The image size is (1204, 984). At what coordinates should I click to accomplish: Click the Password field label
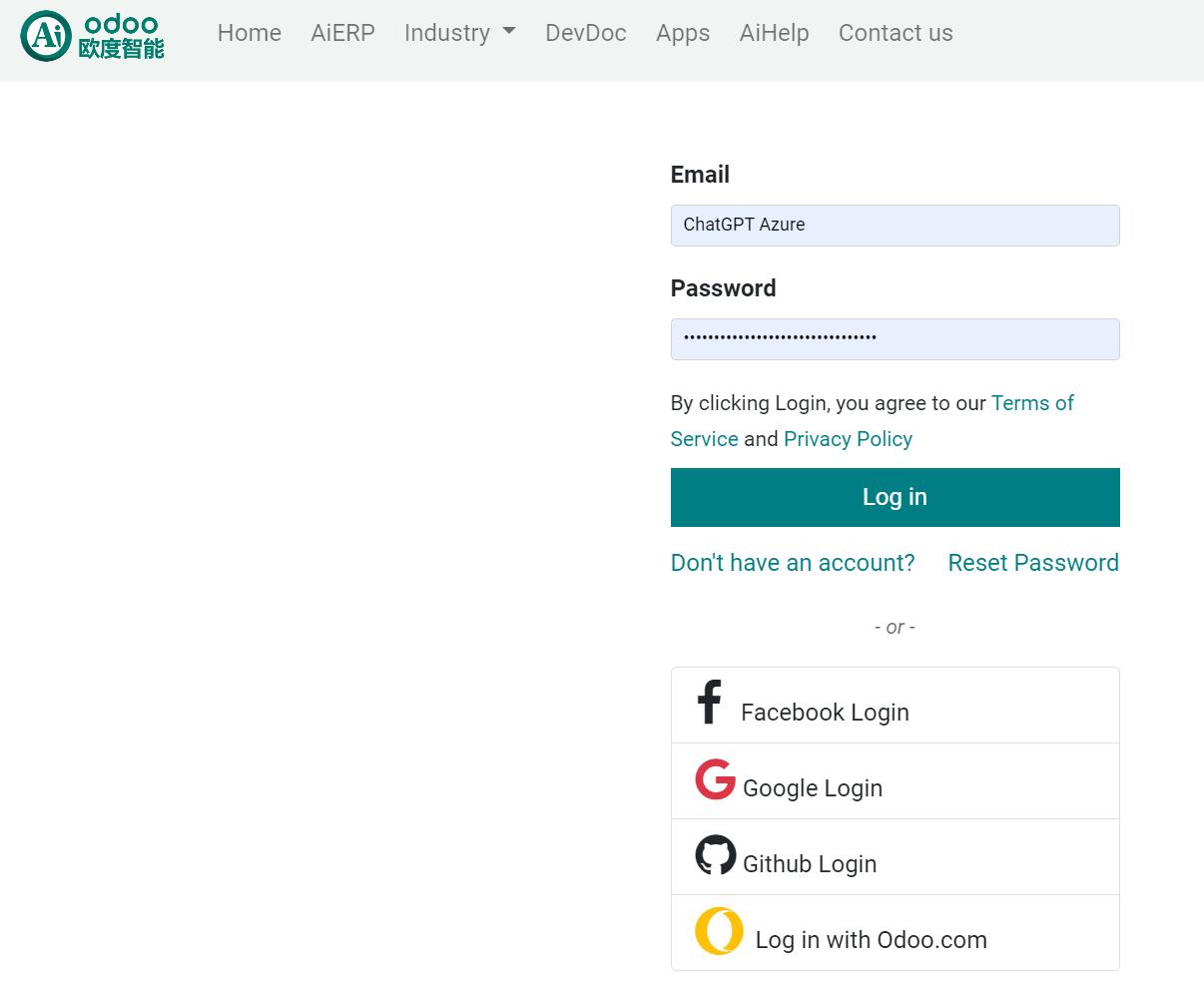coord(723,288)
